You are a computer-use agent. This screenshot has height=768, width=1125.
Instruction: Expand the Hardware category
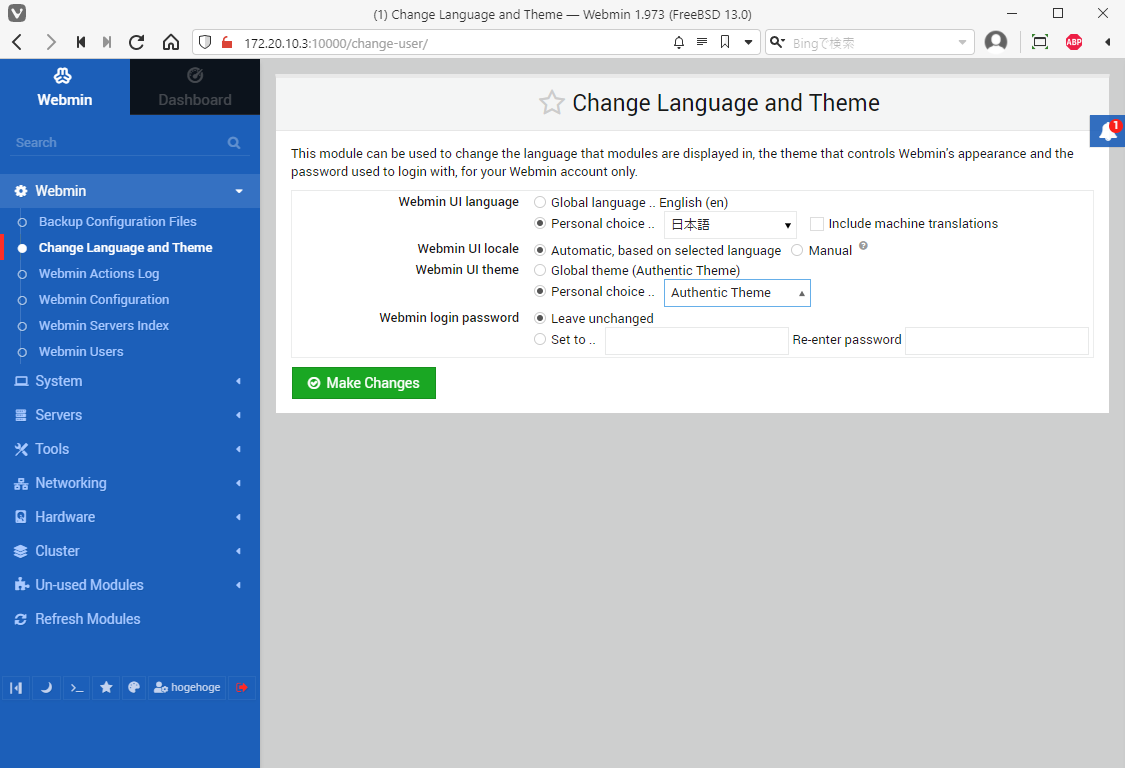click(x=130, y=517)
